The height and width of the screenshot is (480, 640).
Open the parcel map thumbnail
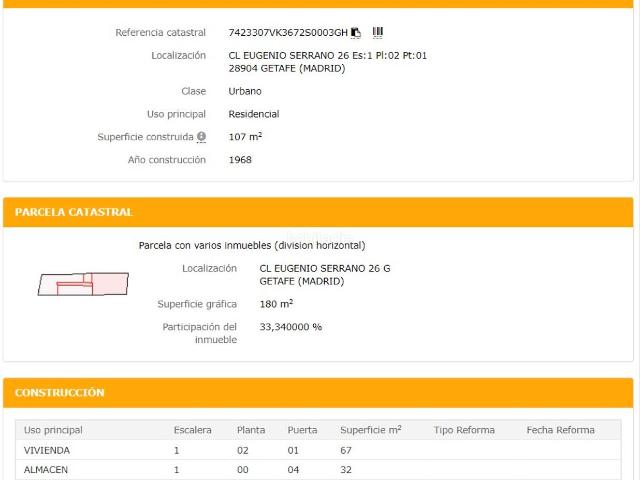pos(83,284)
